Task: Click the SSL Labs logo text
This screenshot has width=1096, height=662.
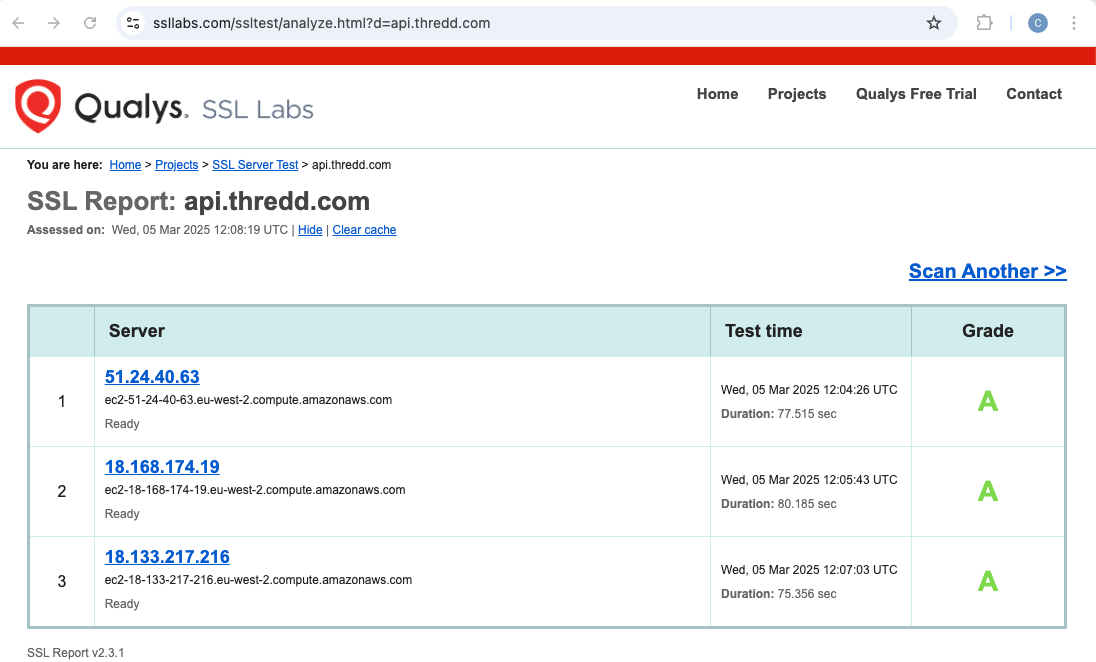Action: (x=258, y=110)
